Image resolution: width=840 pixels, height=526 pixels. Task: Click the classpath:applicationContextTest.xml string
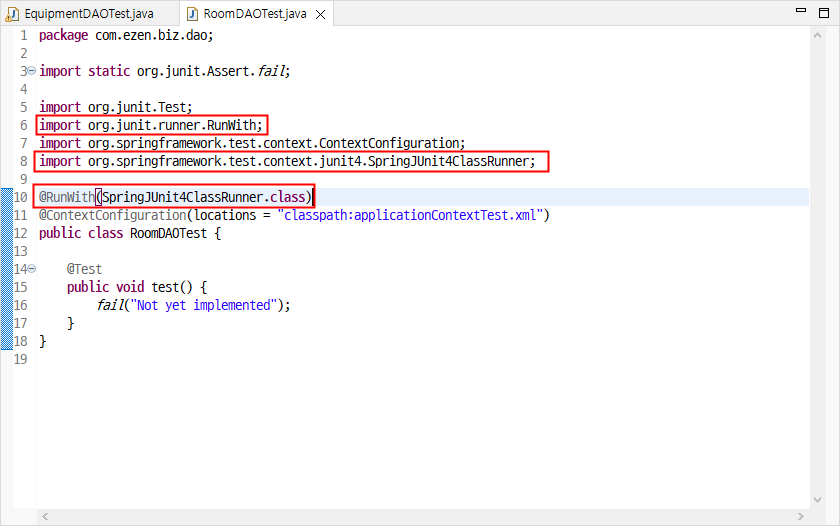pyautogui.click(x=410, y=215)
